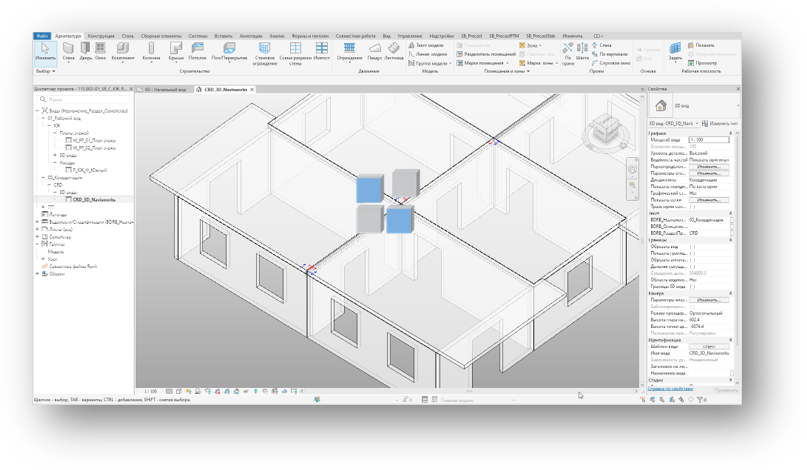This screenshot has height=470, width=807.
Task: Switch to the Конструкция ribbon tab
Action: [x=100, y=36]
